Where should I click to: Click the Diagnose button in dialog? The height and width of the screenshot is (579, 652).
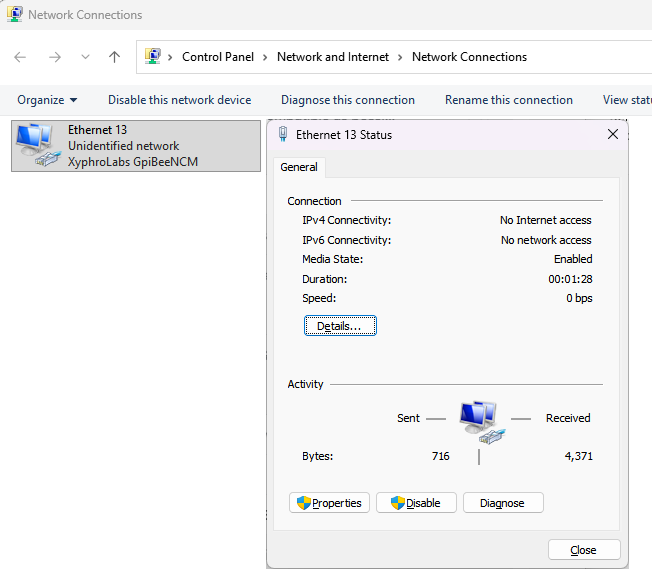503,503
